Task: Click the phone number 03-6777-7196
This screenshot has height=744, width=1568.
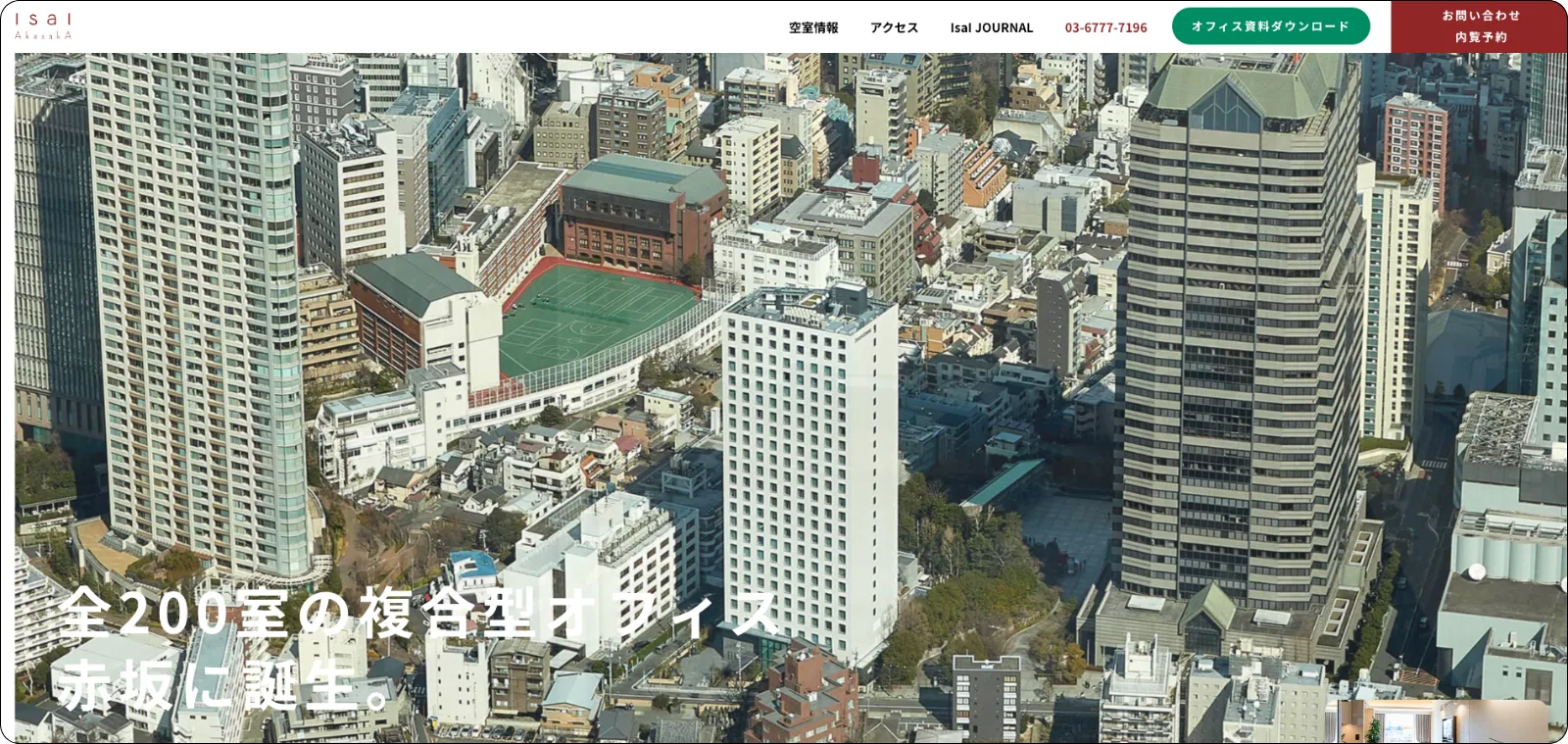Action: (x=1105, y=27)
